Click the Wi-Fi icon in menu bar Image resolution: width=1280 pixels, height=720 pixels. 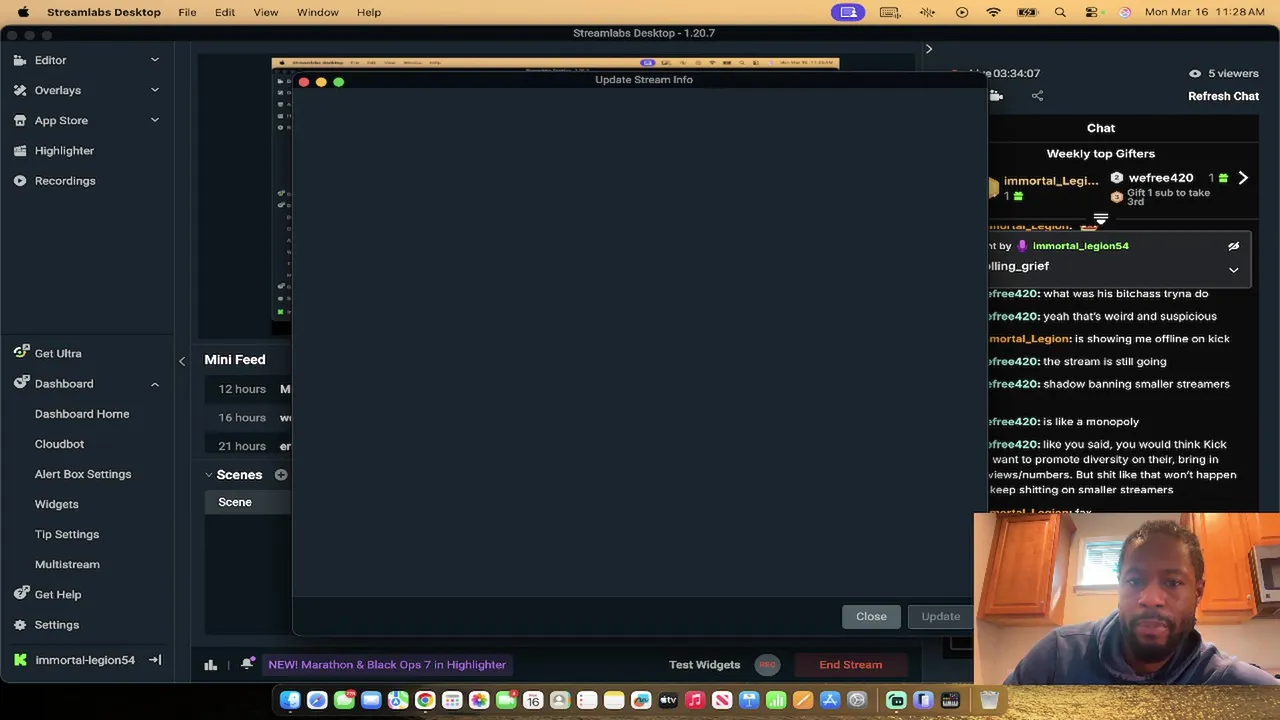993,12
